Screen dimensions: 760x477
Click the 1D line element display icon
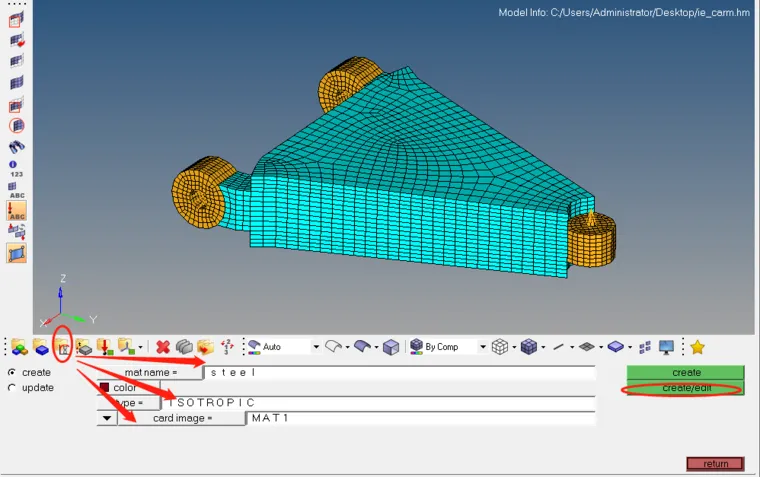[x=558, y=347]
